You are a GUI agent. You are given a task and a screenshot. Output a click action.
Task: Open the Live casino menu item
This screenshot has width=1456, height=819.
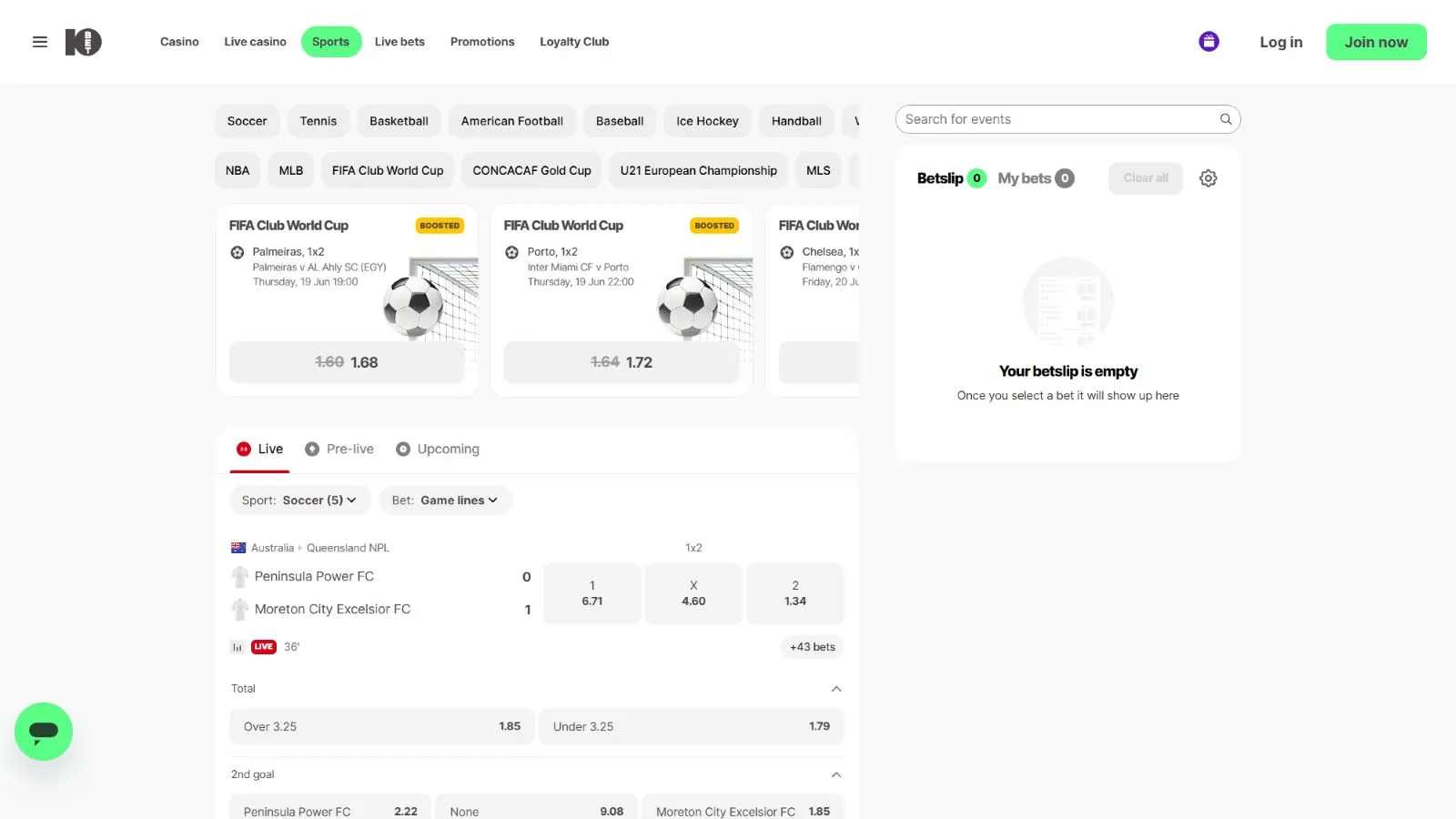pyautogui.click(x=255, y=42)
